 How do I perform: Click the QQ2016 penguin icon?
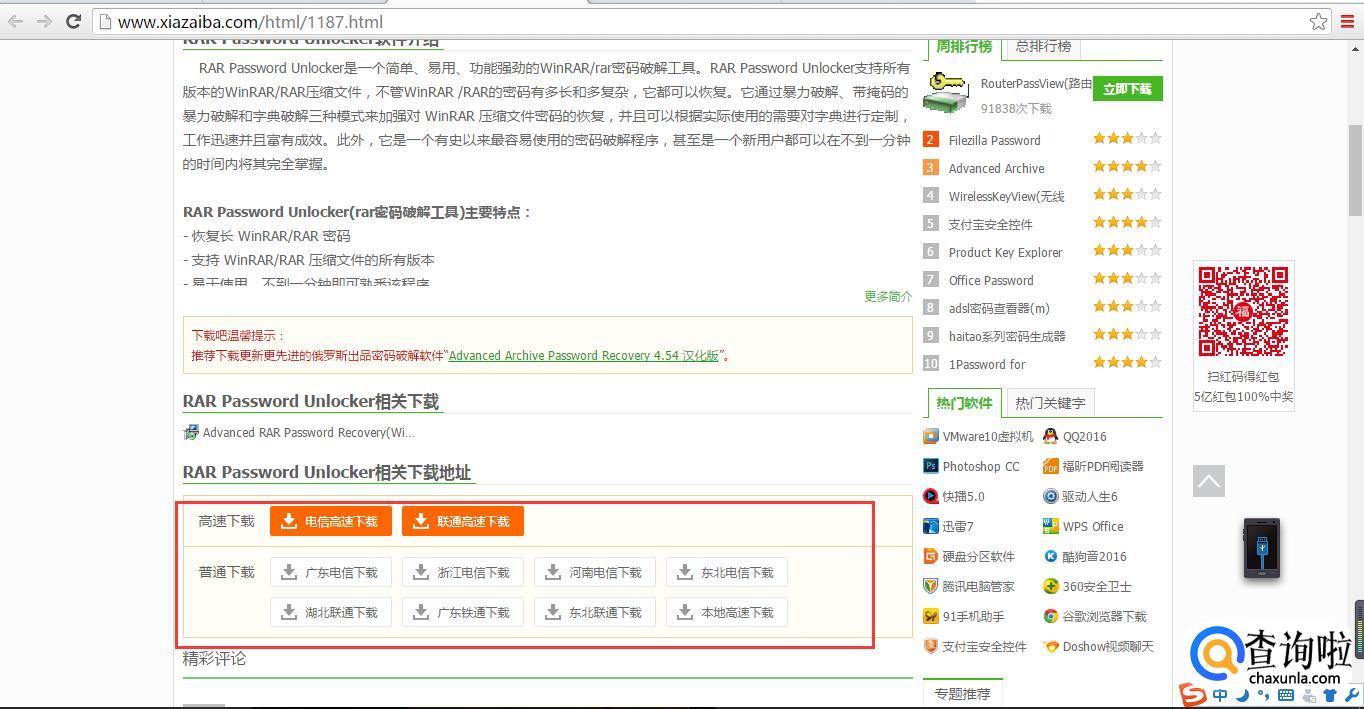point(1050,436)
